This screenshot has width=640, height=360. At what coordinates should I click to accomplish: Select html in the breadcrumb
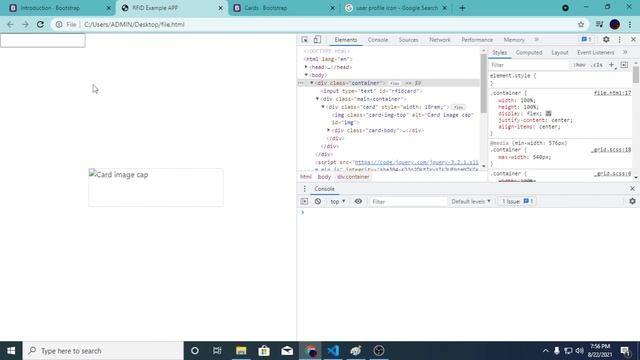pos(305,177)
